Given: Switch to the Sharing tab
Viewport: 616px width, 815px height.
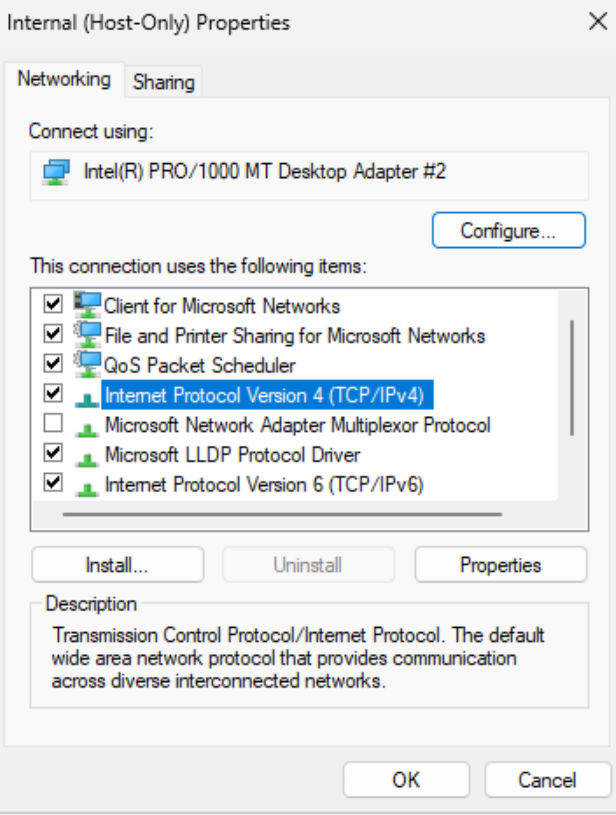Looking at the screenshot, I should pos(163,82).
